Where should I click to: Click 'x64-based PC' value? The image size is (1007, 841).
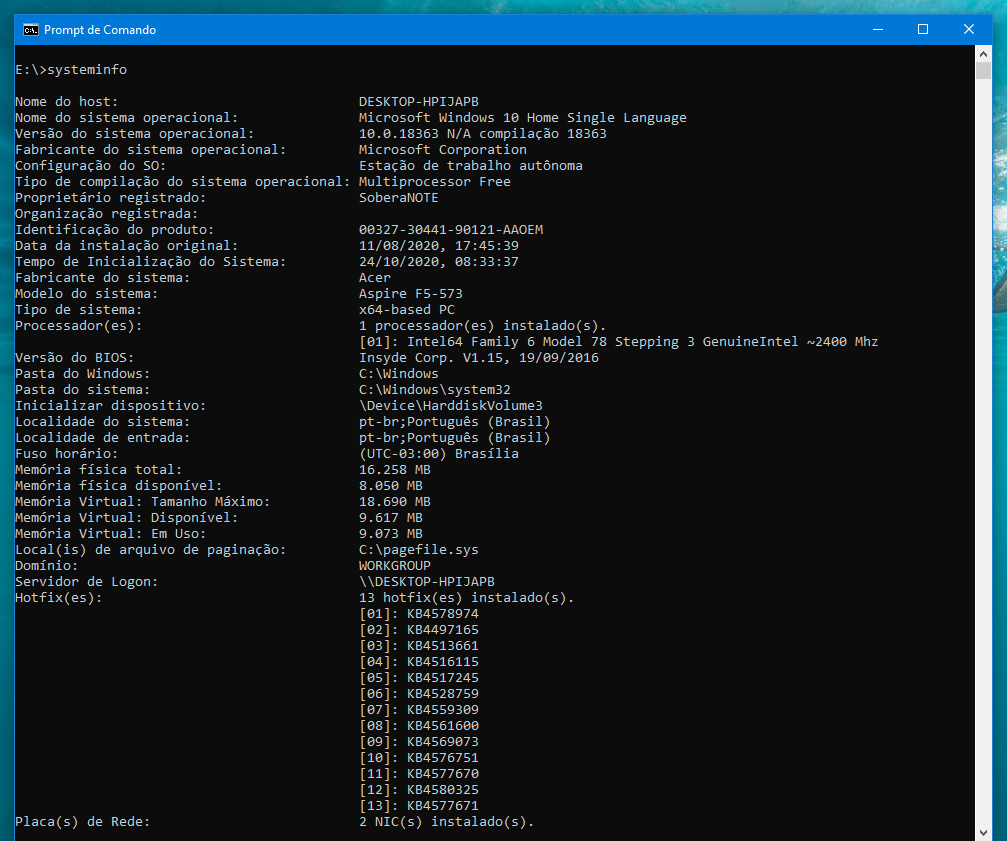point(407,309)
